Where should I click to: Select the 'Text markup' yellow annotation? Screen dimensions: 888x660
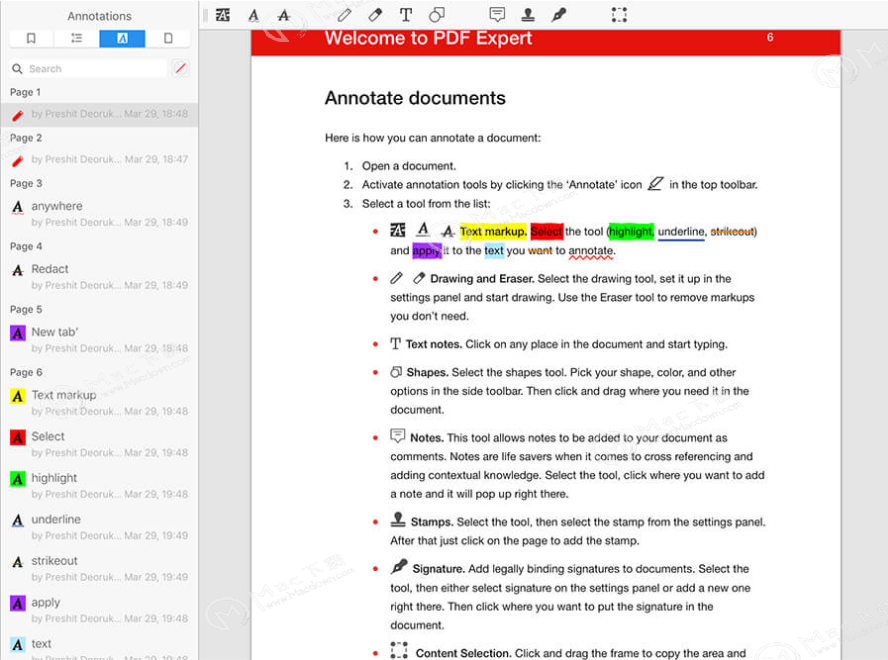pos(99,402)
